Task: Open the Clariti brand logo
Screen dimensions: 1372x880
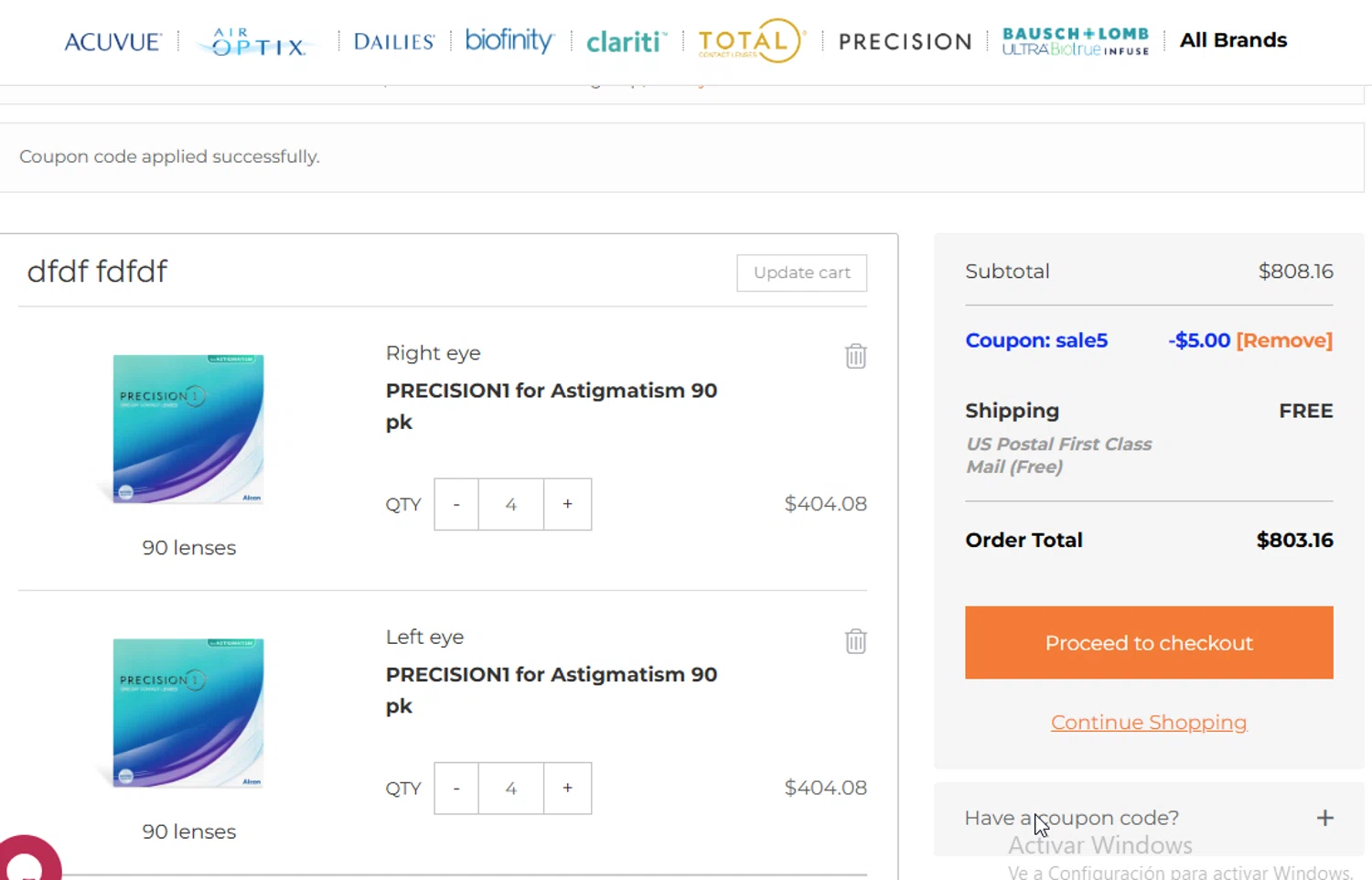Action: coord(627,42)
